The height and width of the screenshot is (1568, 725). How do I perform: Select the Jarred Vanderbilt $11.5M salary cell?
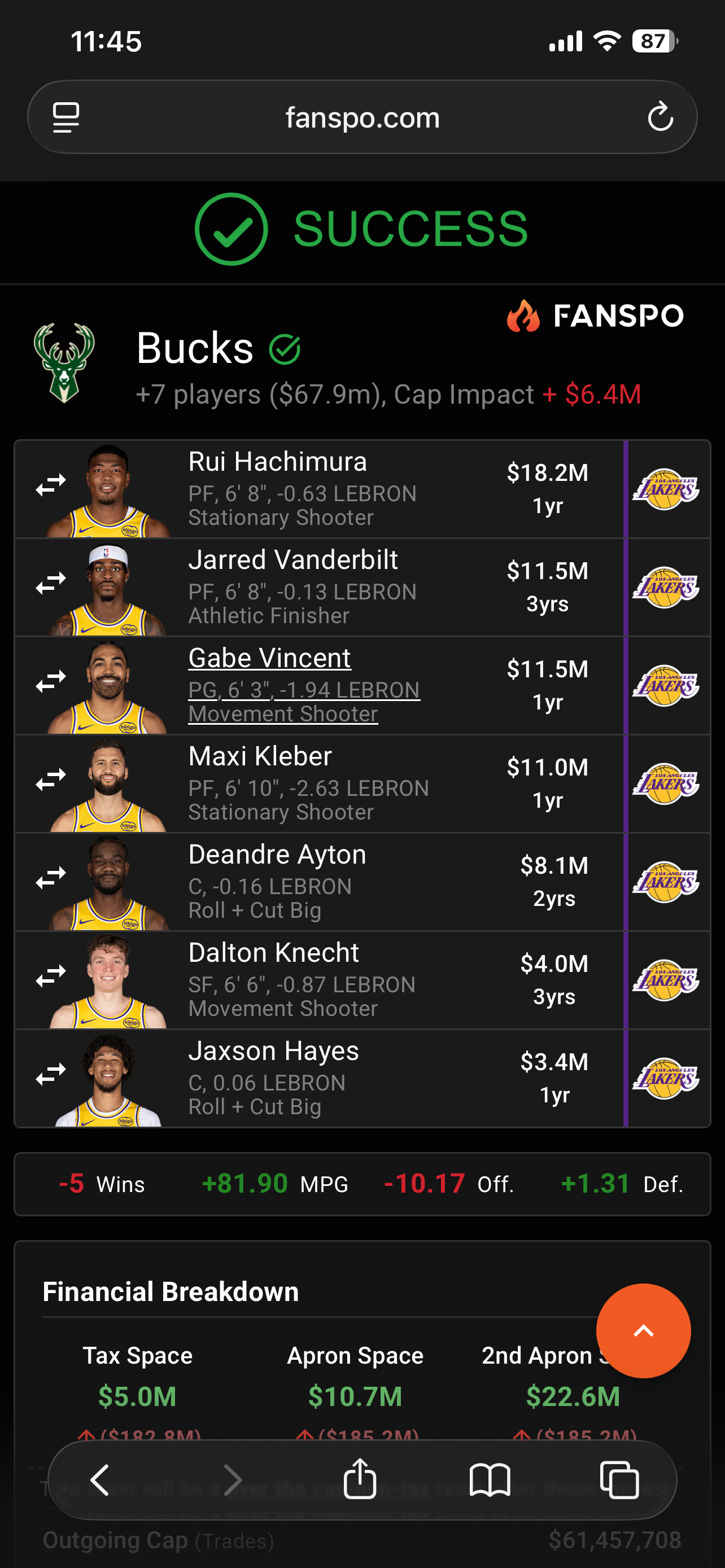coord(547,587)
